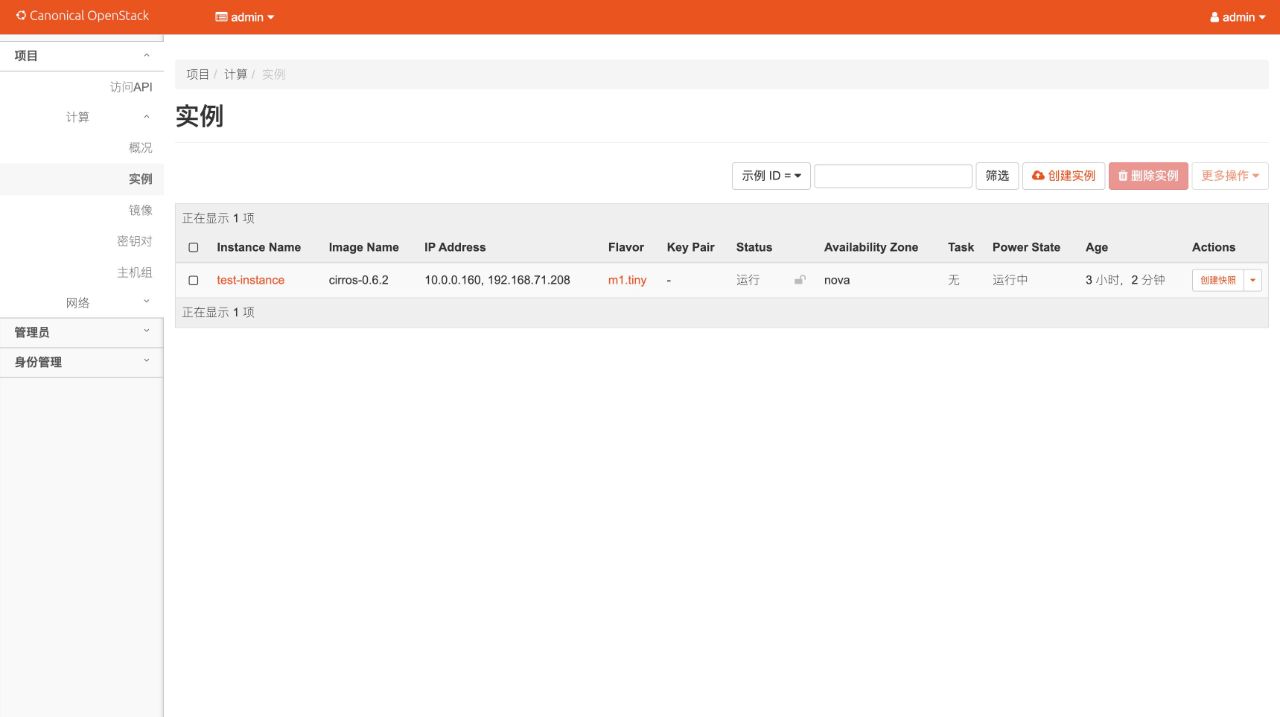Expand the 更多操作 dropdown
This screenshot has height=717, width=1280.
click(1229, 176)
